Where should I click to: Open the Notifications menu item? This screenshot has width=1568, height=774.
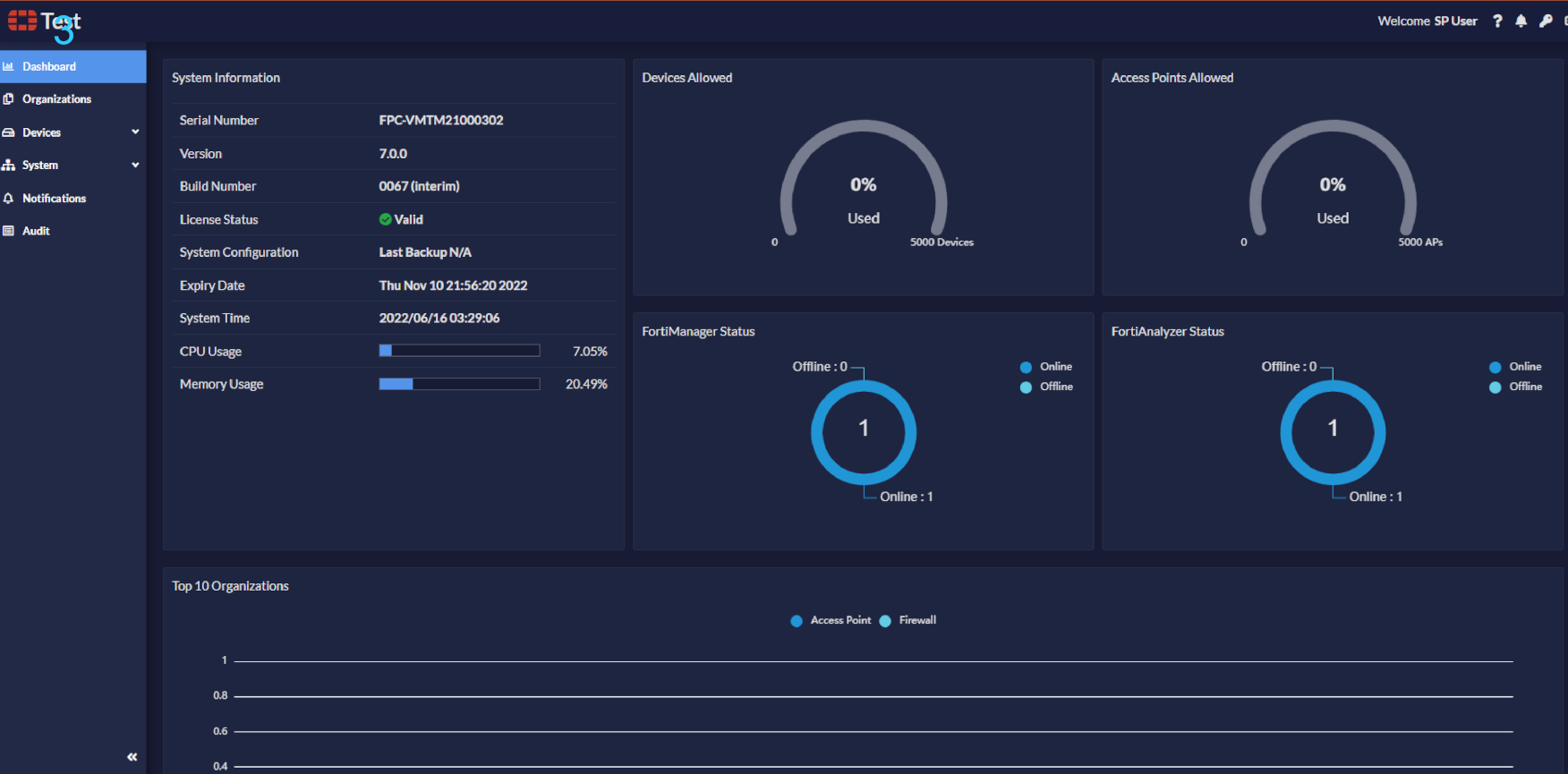(72, 199)
